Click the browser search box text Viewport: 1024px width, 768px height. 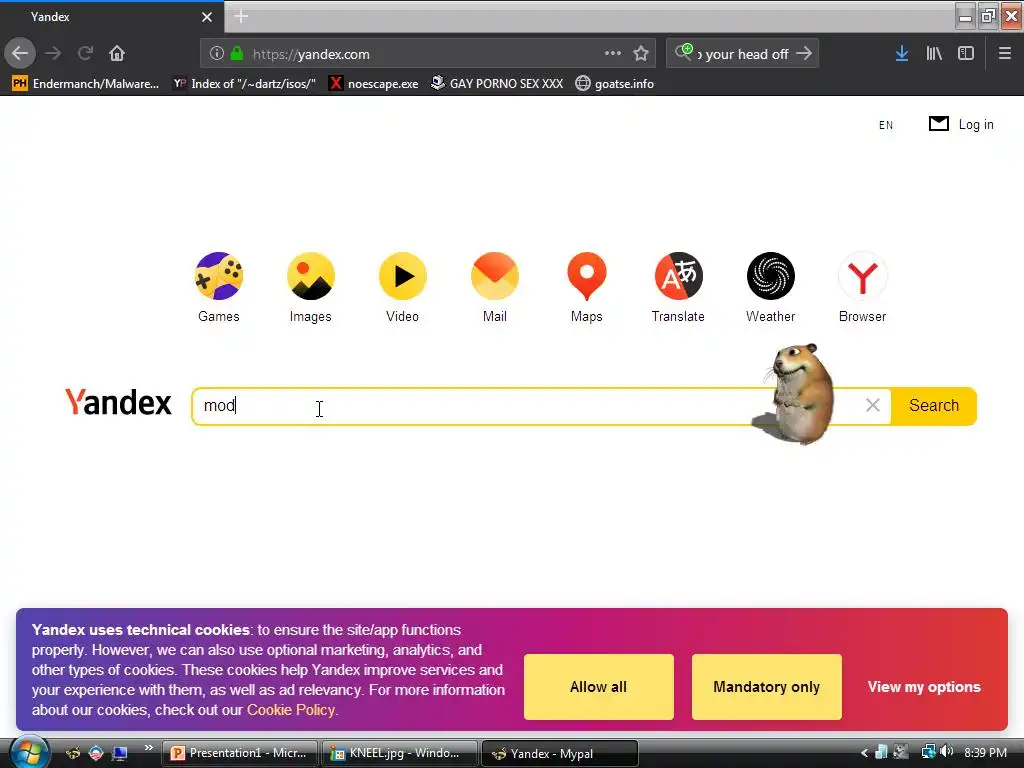[x=743, y=54]
